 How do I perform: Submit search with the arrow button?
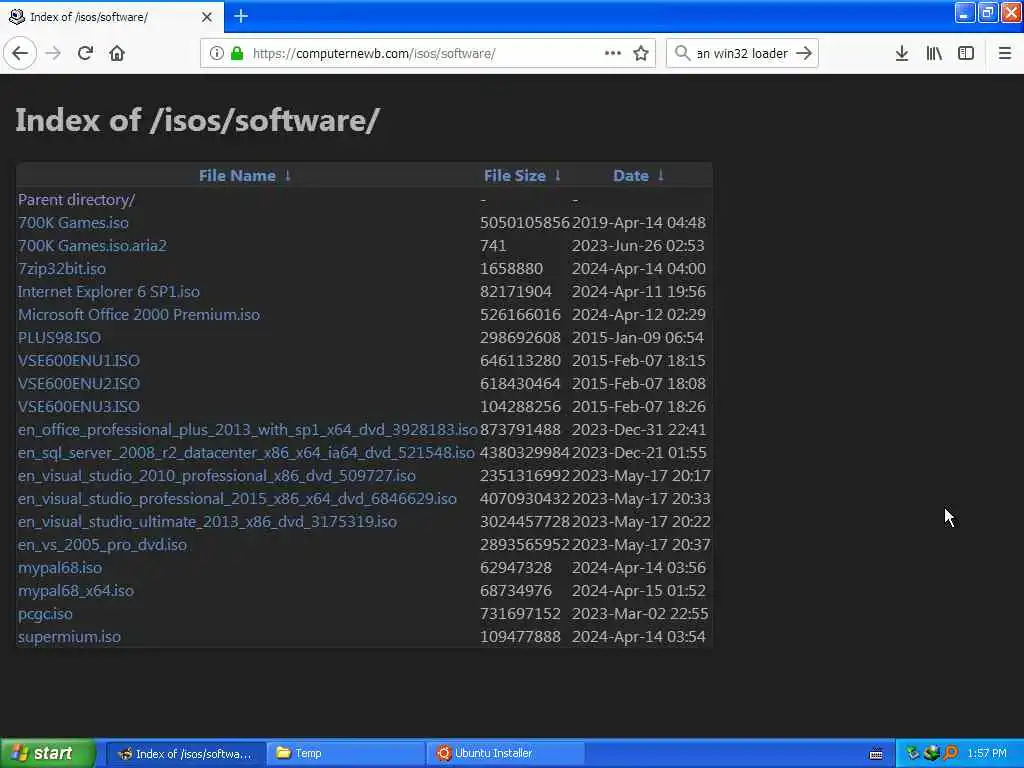tap(805, 53)
